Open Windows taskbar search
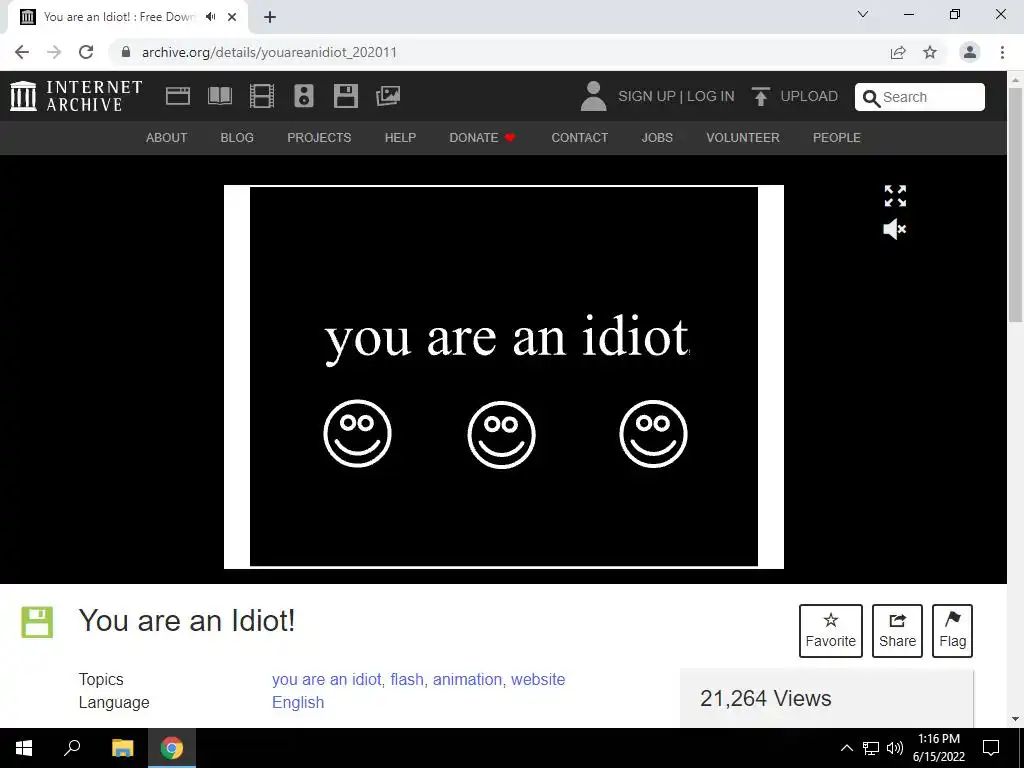Viewport: 1024px width, 768px height. (x=72, y=748)
